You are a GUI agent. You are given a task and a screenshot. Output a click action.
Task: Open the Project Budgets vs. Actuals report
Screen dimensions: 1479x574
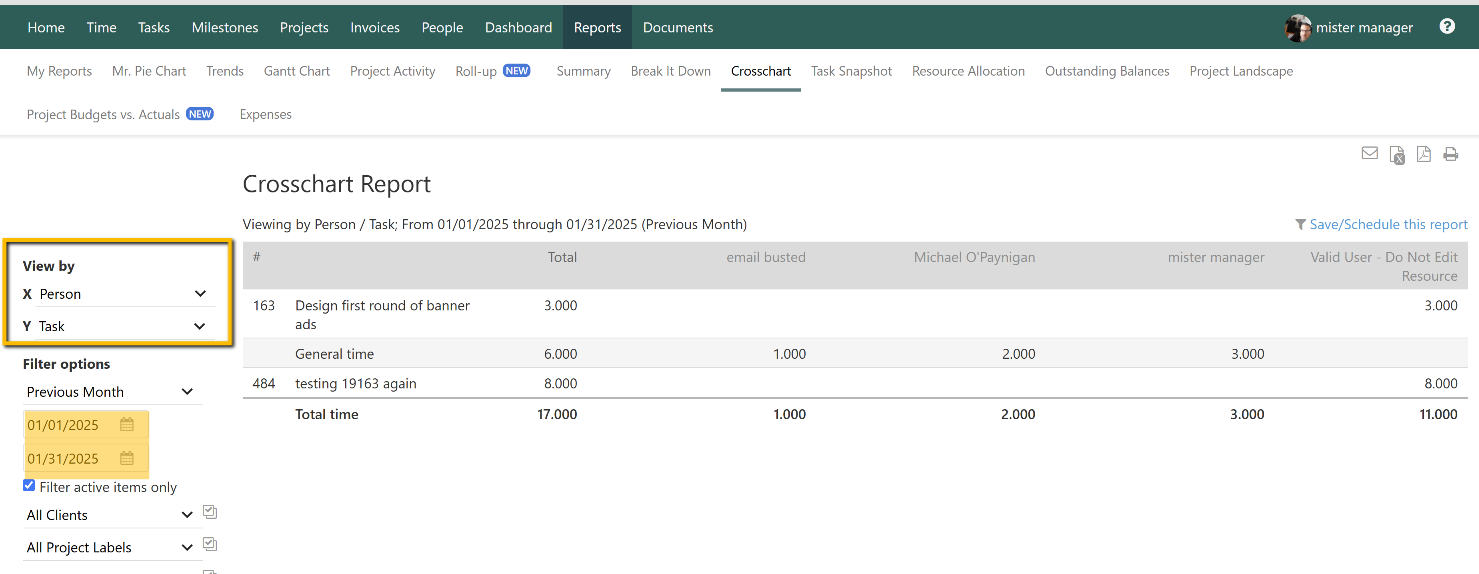click(x=103, y=114)
